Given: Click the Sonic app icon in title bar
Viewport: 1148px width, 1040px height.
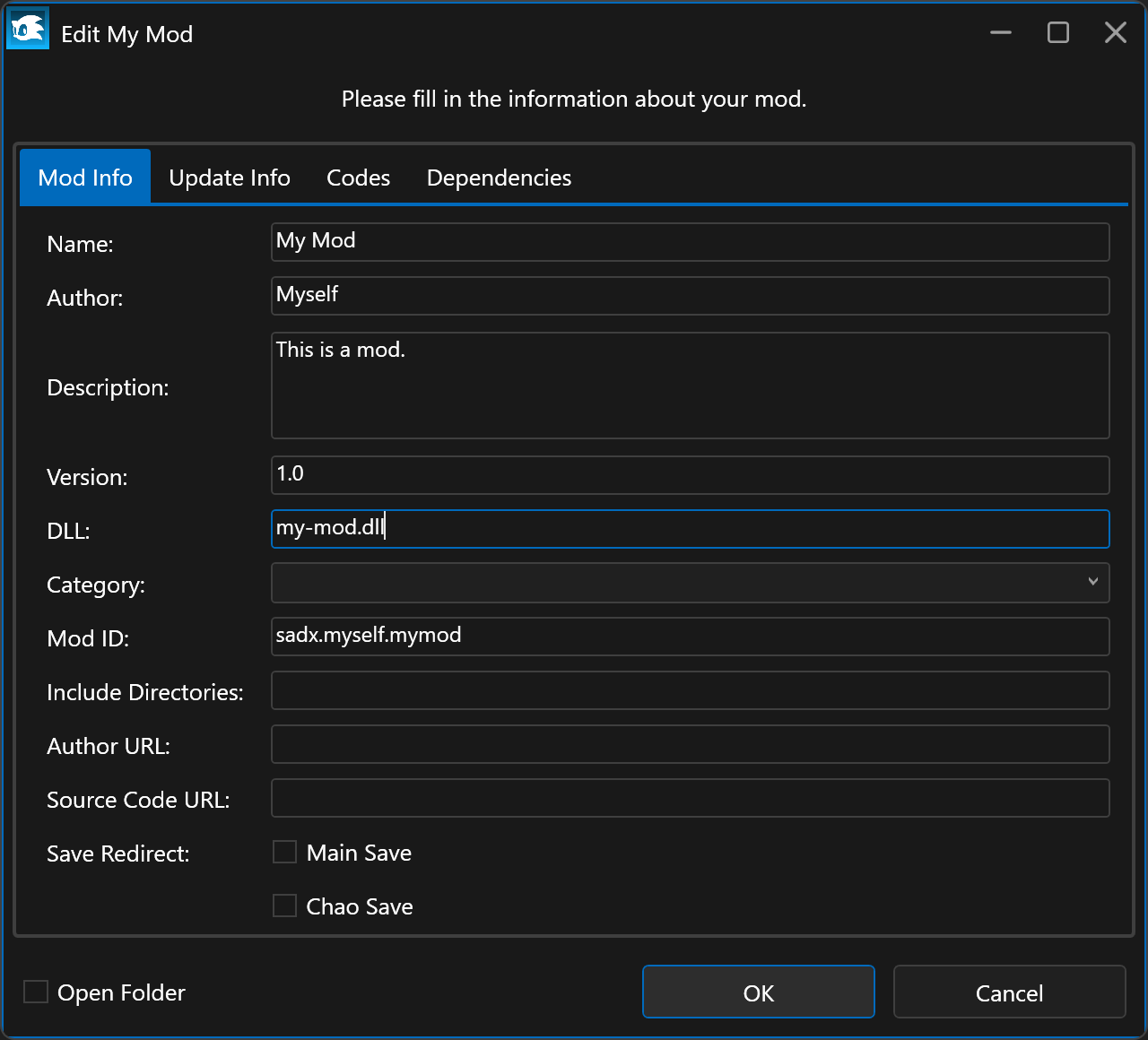Looking at the screenshot, I should tap(28, 31).
